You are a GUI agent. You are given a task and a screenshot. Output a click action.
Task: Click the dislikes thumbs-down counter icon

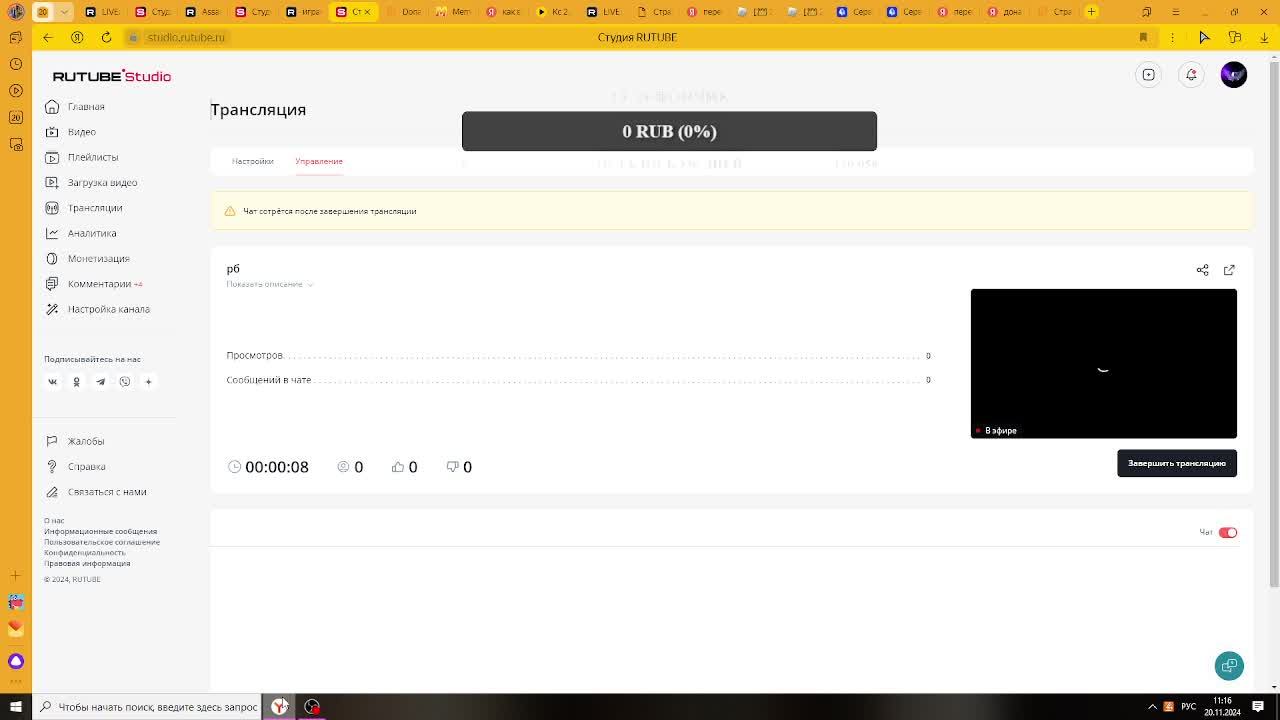click(x=452, y=467)
